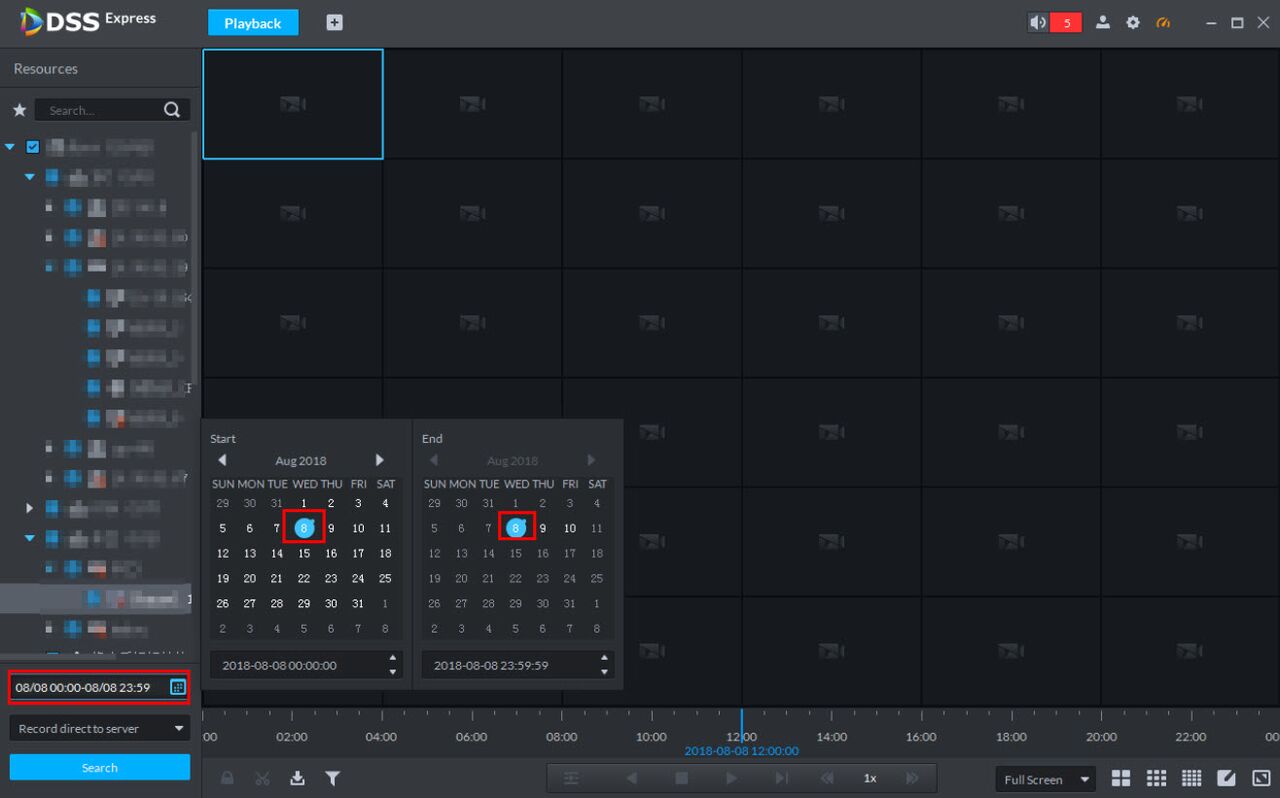The height and width of the screenshot is (798, 1280).
Task: Select the Playback tab
Action: coord(253,22)
